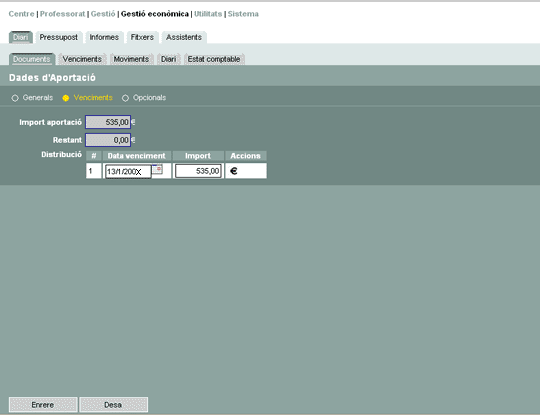Image resolution: width=540 pixels, height=415 pixels.
Task: Open the Sistema menu
Action: tap(243, 14)
